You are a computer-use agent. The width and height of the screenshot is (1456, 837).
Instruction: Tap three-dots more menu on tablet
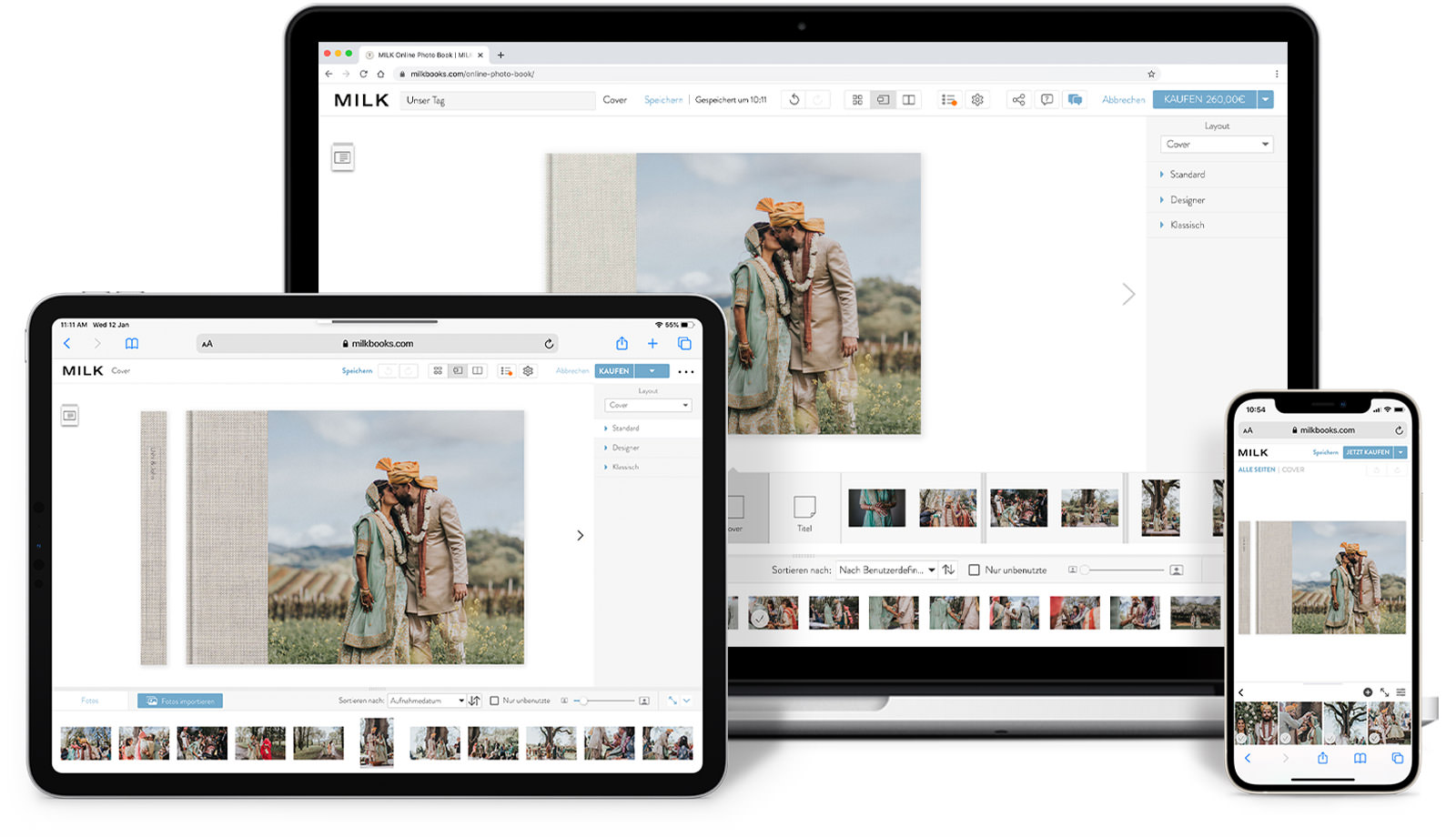click(686, 371)
